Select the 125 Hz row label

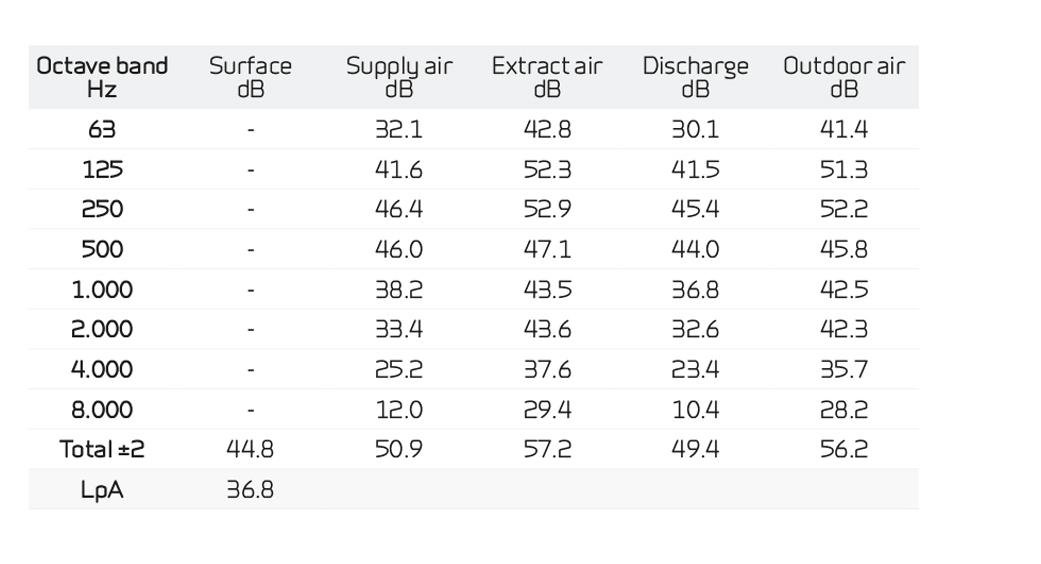coord(102,169)
